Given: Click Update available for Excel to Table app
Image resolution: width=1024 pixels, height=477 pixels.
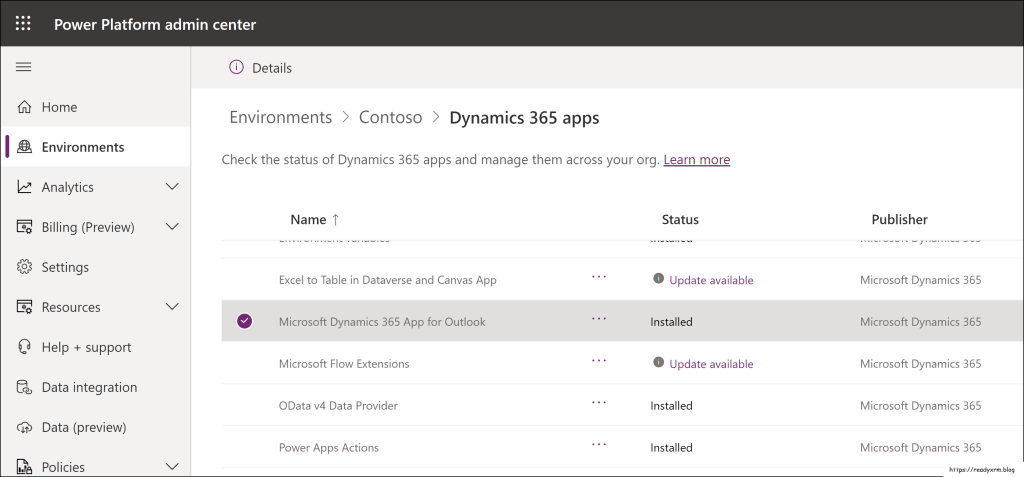Looking at the screenshot, I should pos(711,280).
